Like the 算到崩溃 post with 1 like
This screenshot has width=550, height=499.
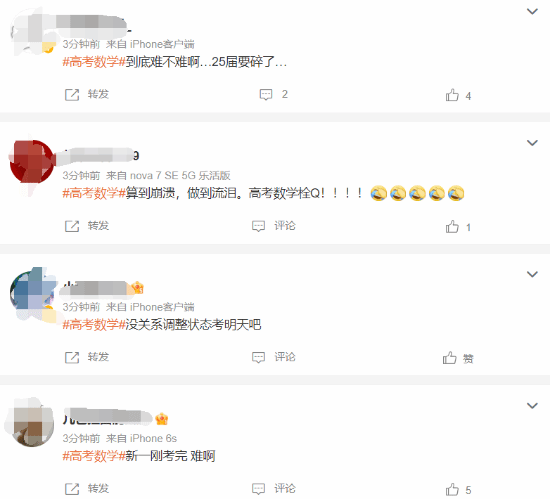click(x=452, y=227)
